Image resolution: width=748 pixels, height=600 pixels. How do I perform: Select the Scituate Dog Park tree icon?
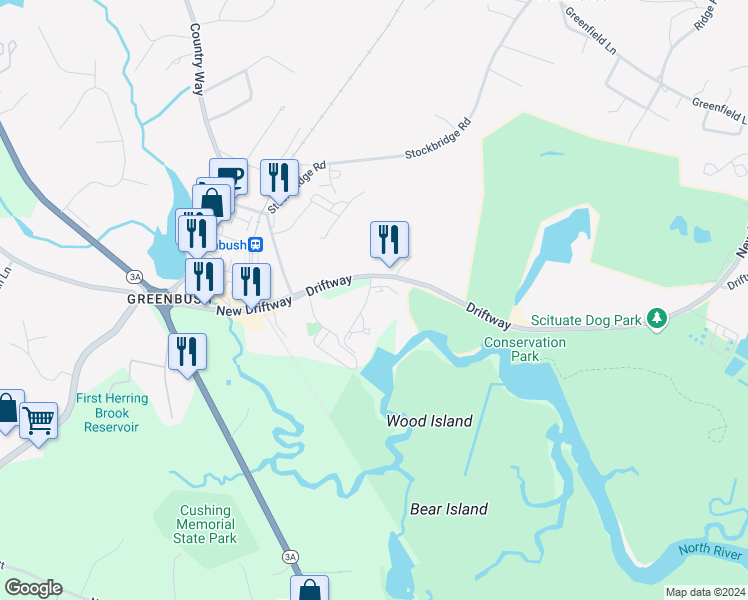[657, 319]
